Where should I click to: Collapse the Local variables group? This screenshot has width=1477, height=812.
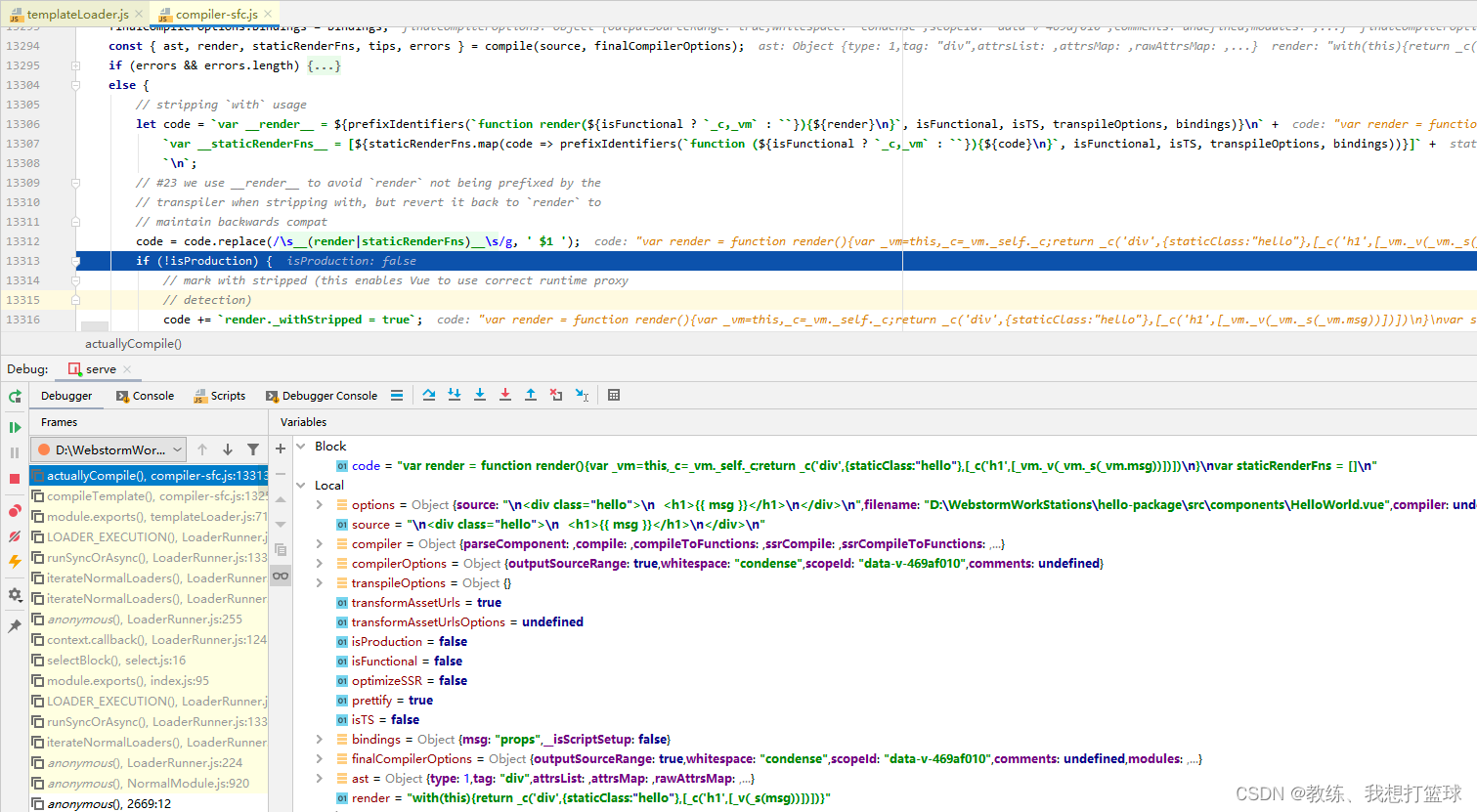coord(301,486)
